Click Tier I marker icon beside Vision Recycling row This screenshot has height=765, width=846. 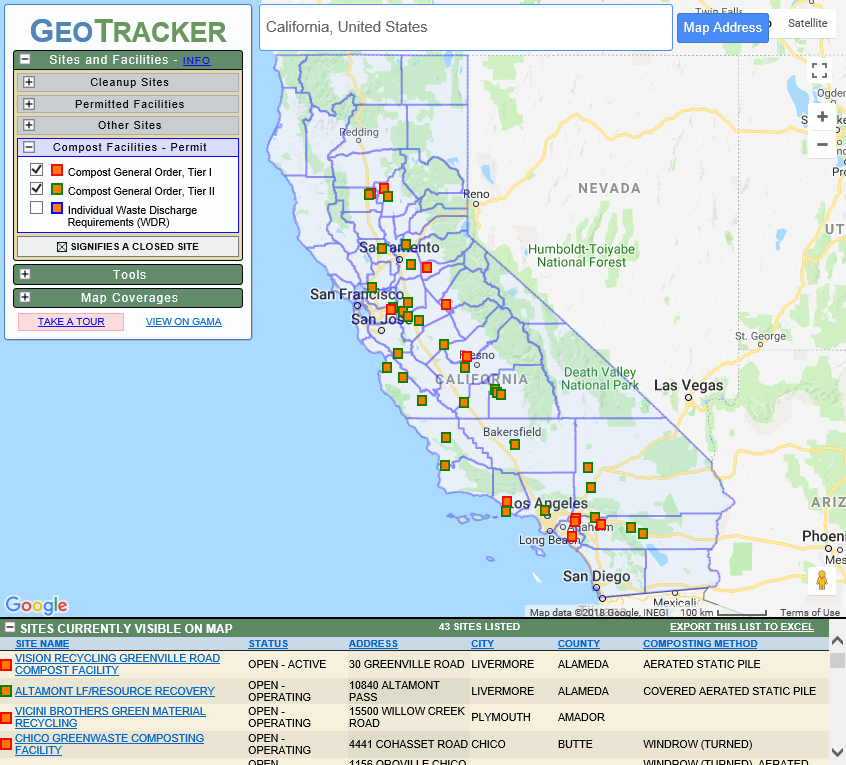point(6,665)
